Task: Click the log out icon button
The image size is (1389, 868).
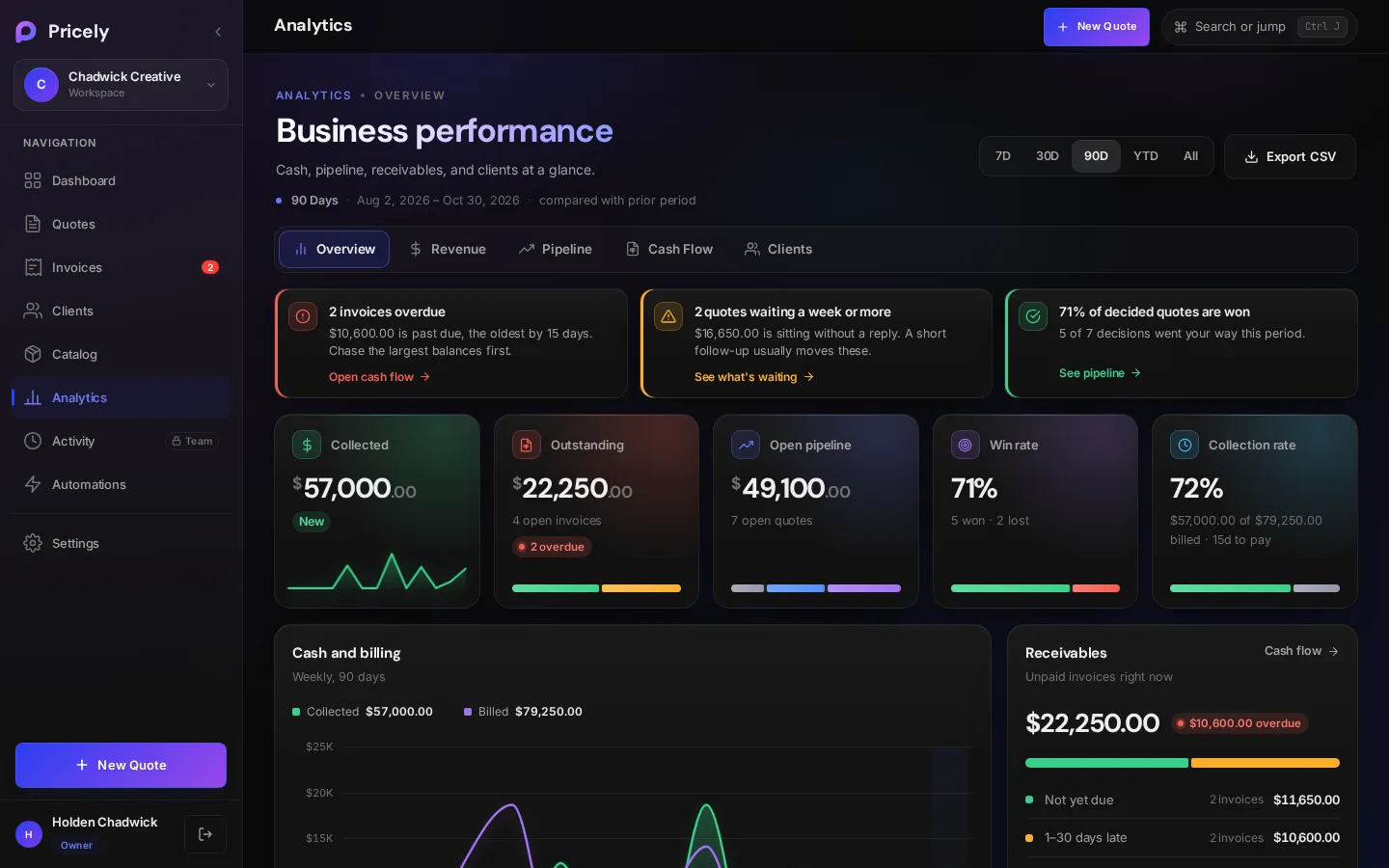Action: tap(205, 834)
